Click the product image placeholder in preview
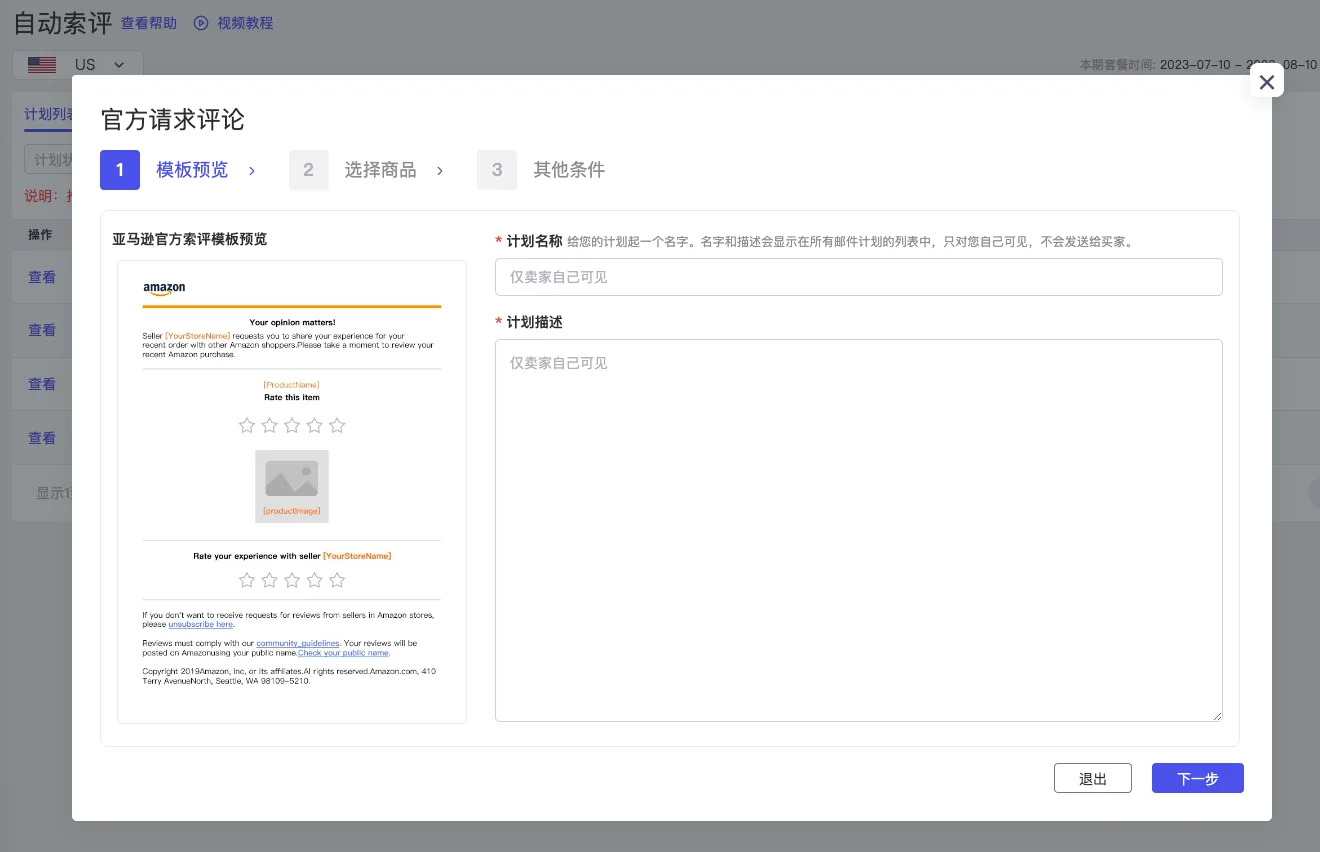 tap(292, 486)
